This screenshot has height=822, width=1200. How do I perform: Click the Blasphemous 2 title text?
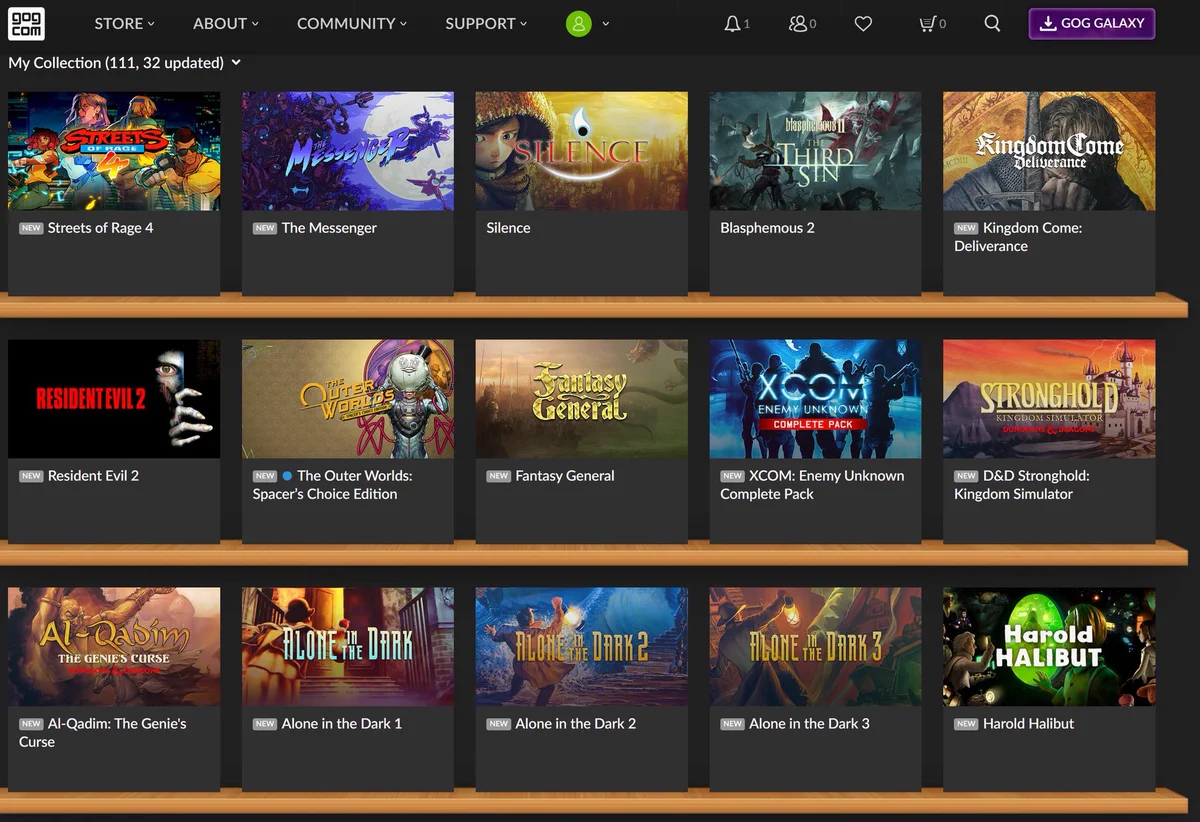coord(767,228)
